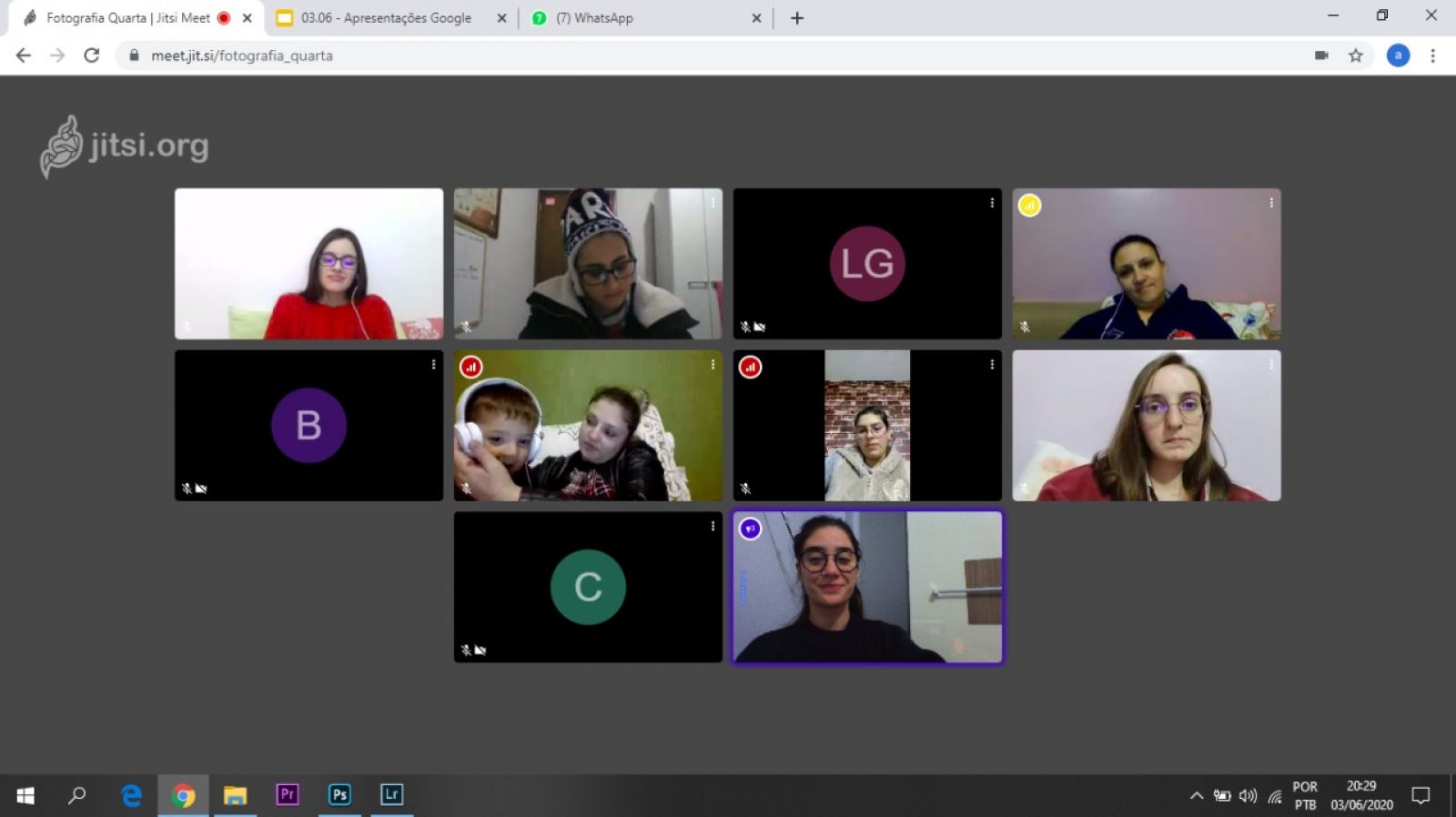The image size is (1456, 817).
Task: Switch to the Apresentações Google tab
Action: click(387, 18)
